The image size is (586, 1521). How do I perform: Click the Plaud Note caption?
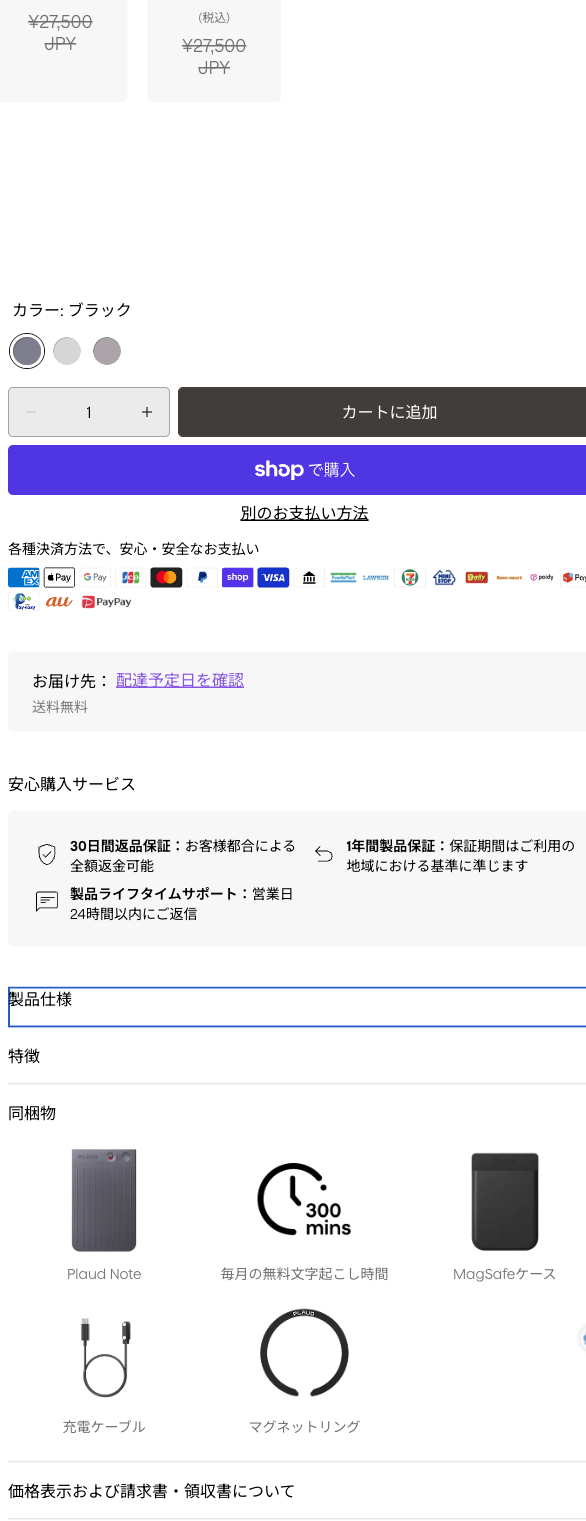click(104, 1274)
